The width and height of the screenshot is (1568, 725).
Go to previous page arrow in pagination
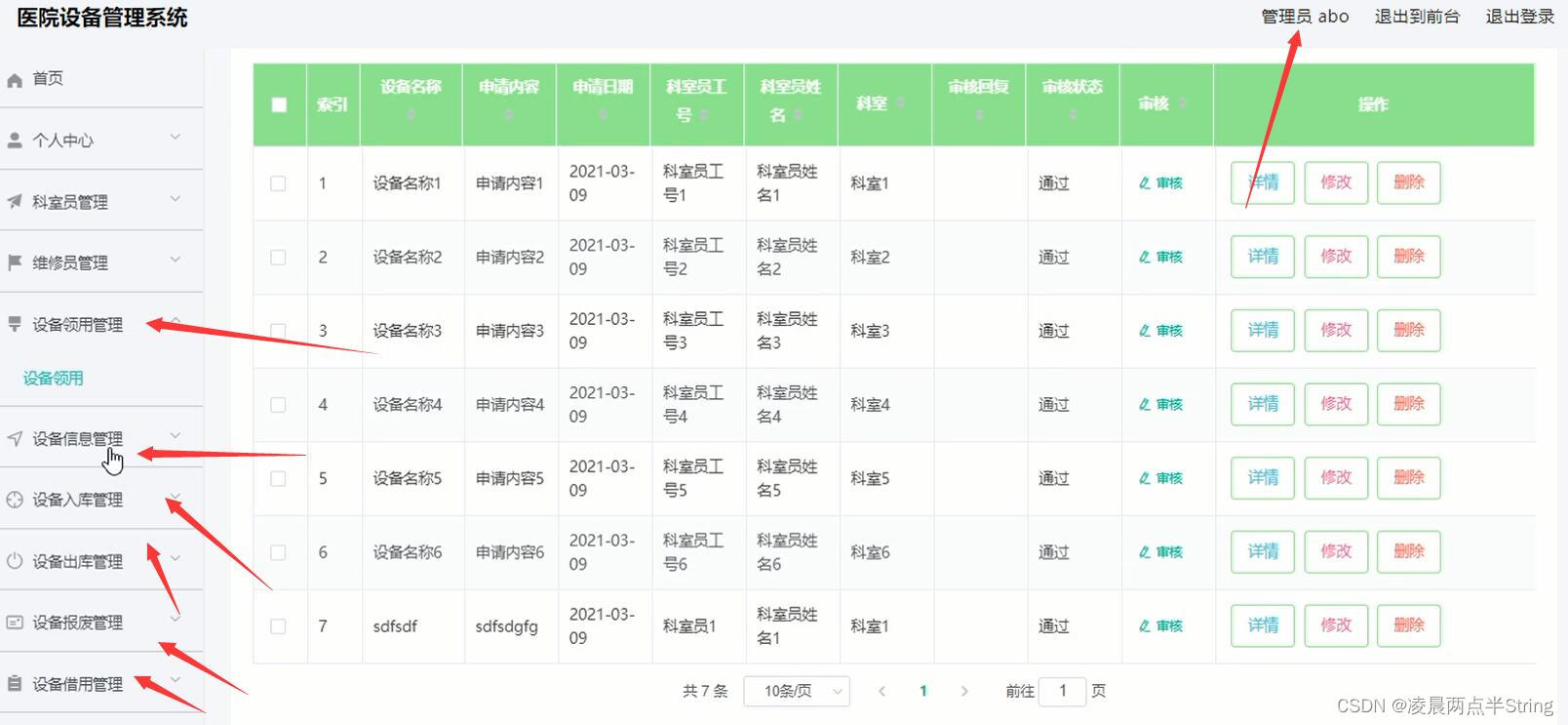click(882, 691)
